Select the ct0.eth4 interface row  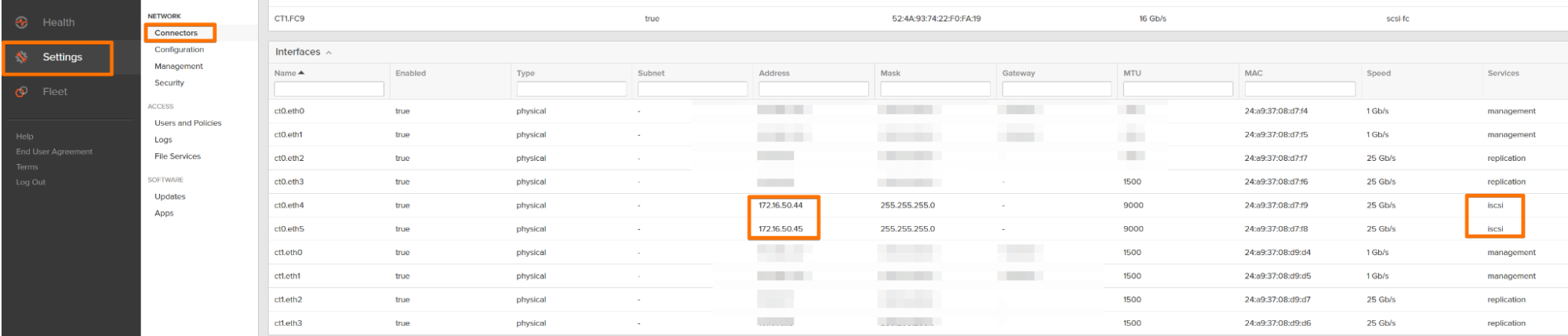click(289, 206)
